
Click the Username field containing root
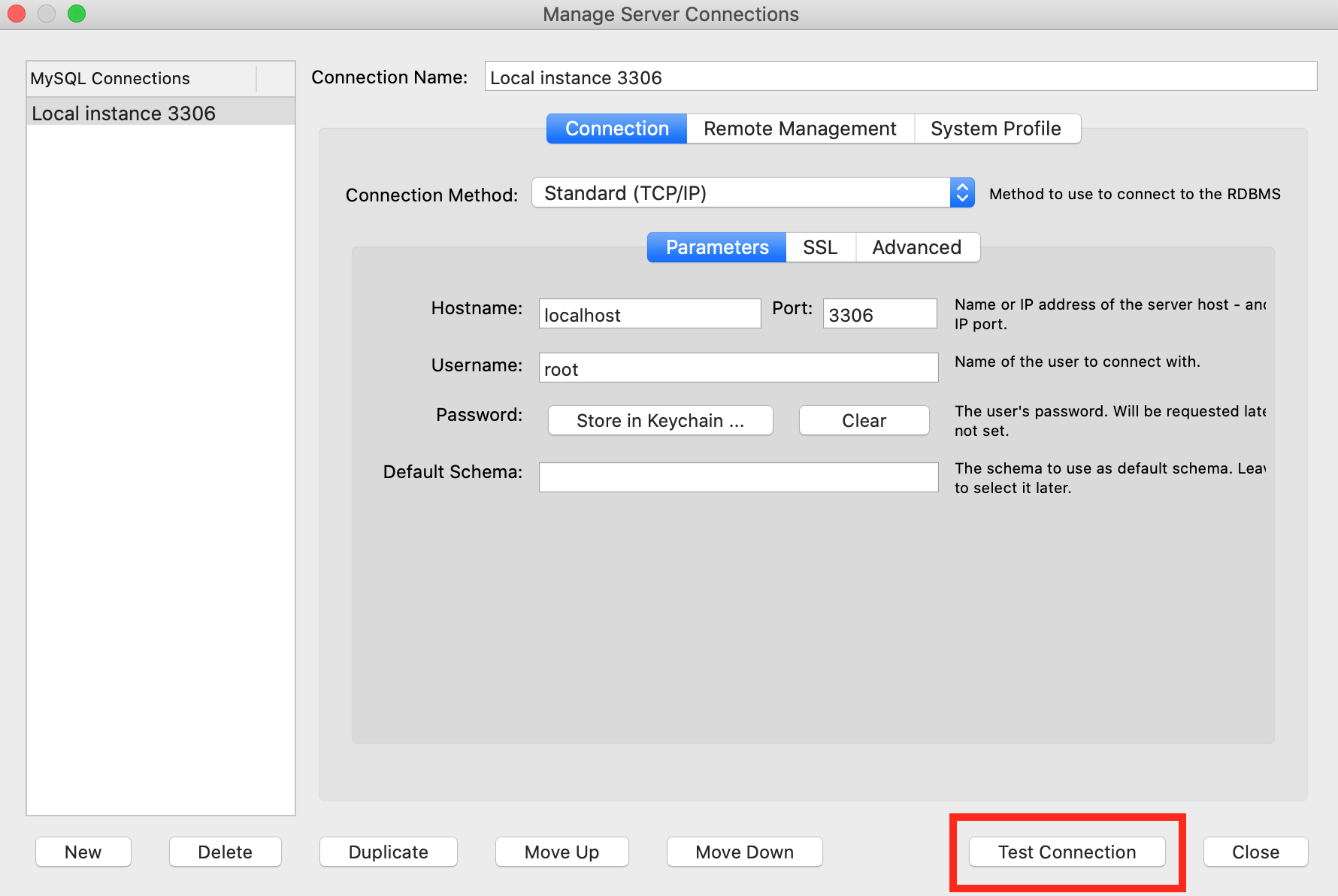(x=739, y=368)
